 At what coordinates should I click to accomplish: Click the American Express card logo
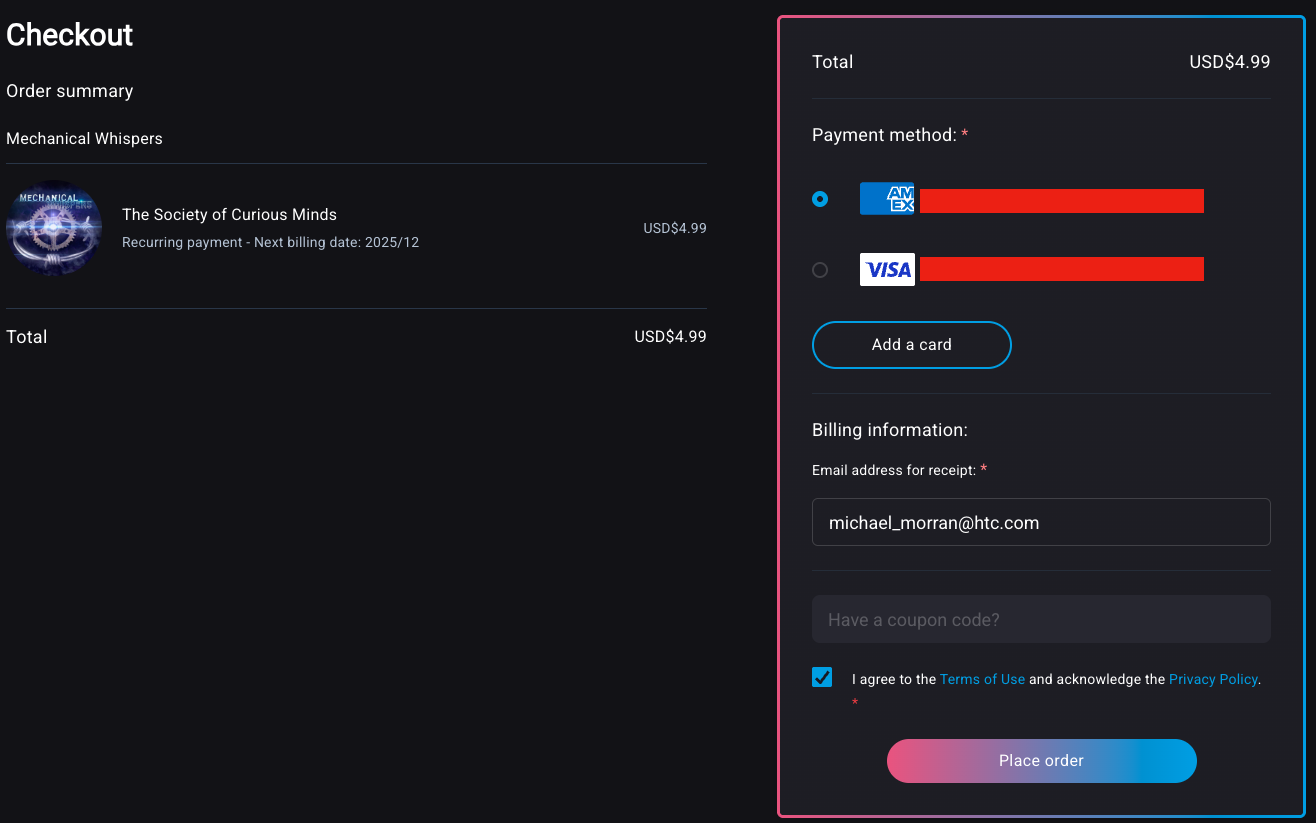click(x=887, y=199)
